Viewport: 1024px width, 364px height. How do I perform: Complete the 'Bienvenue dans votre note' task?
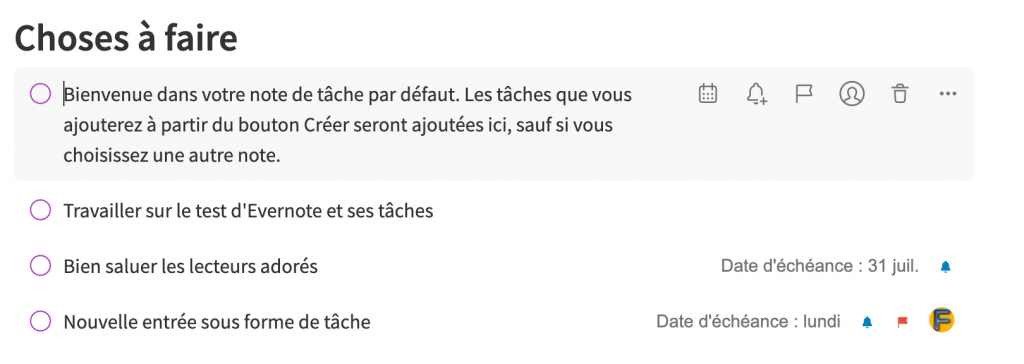tap(40, 94)
